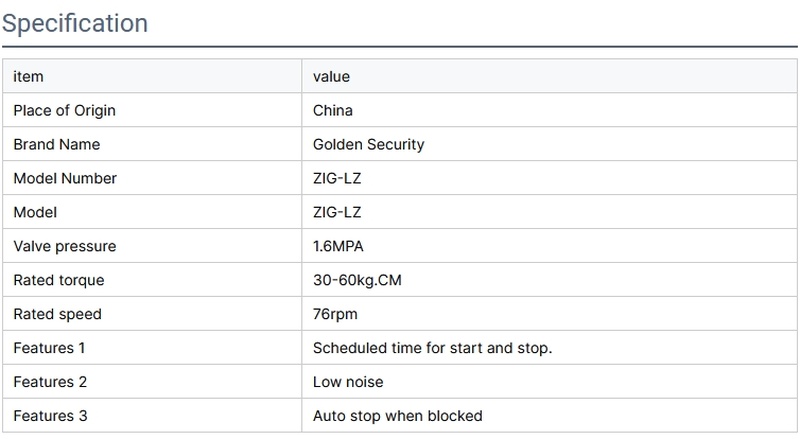The image size is (800, 439).
Task: Click the Features 1 label
Action: [50, 348]
